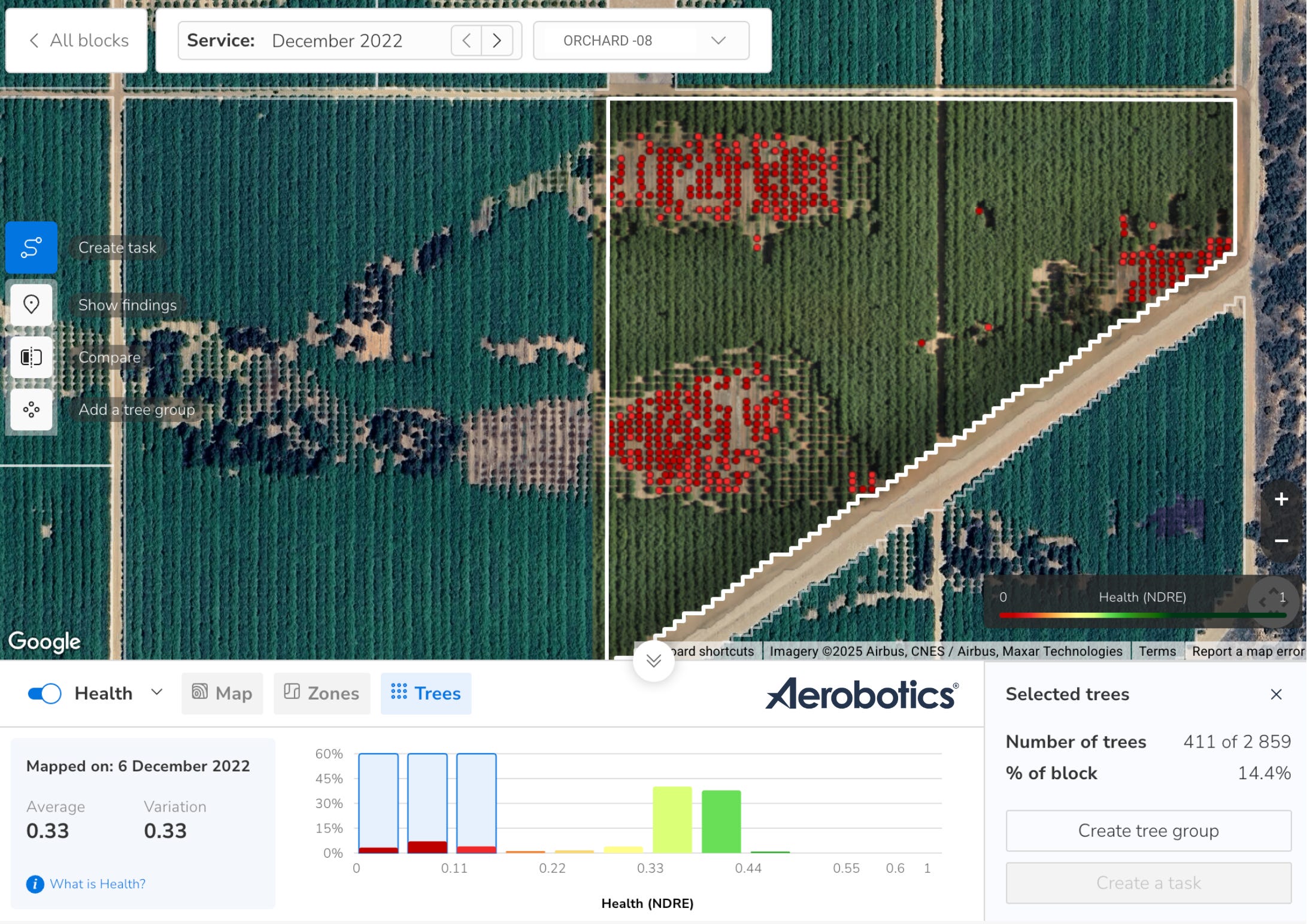Viewport: 1310px width, 924px height.
Task: Switch to the Zones view tab
Action: click(x=322, y=694)
